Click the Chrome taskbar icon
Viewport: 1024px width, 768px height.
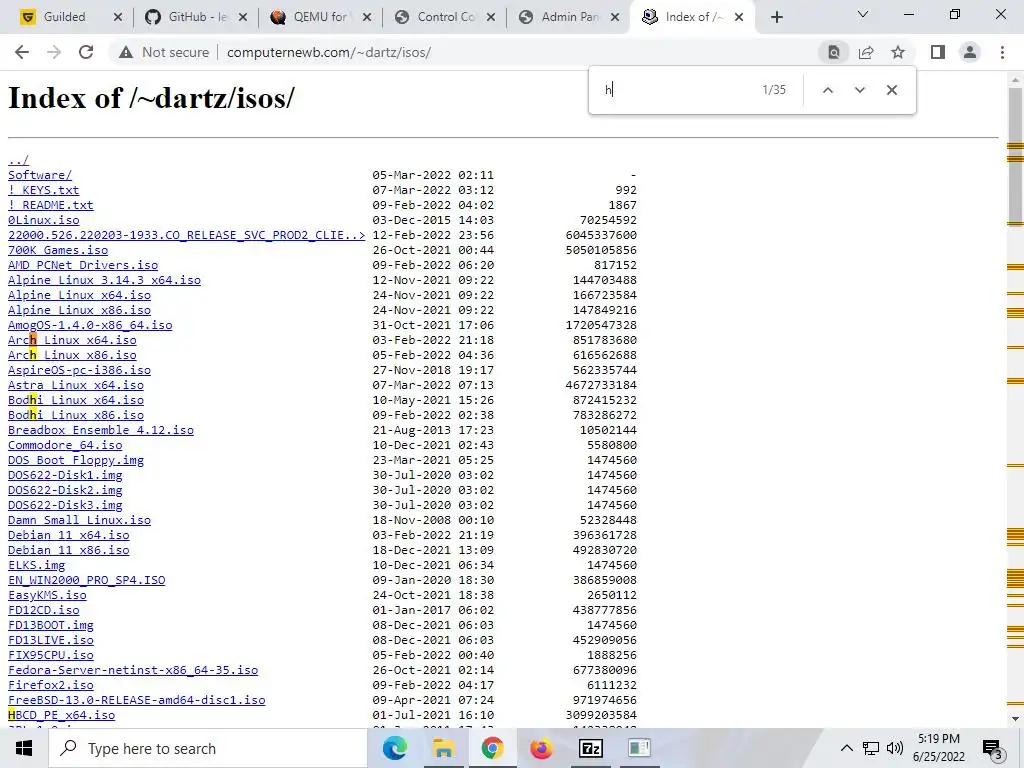coord(492,748)
